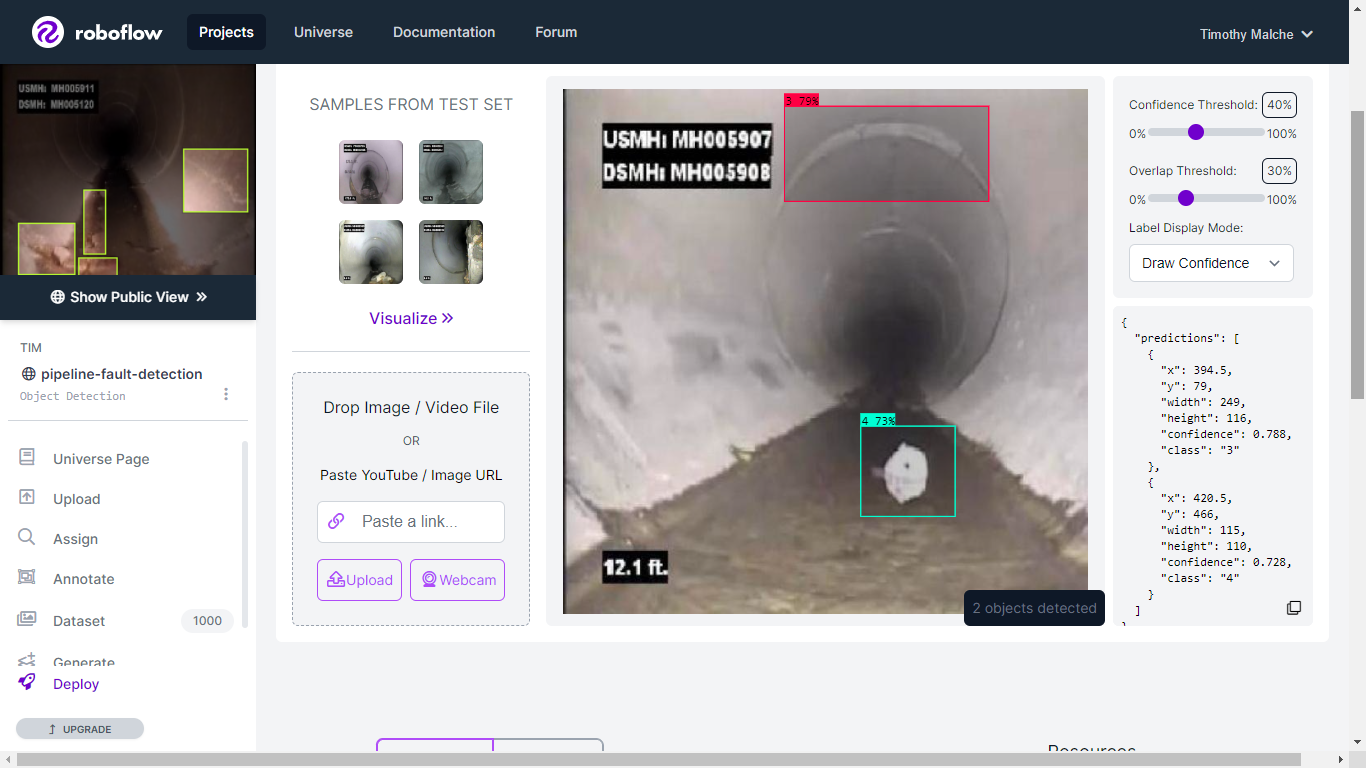Open the project three-dot options menu
1366x768 pixels.
point(226,394)
